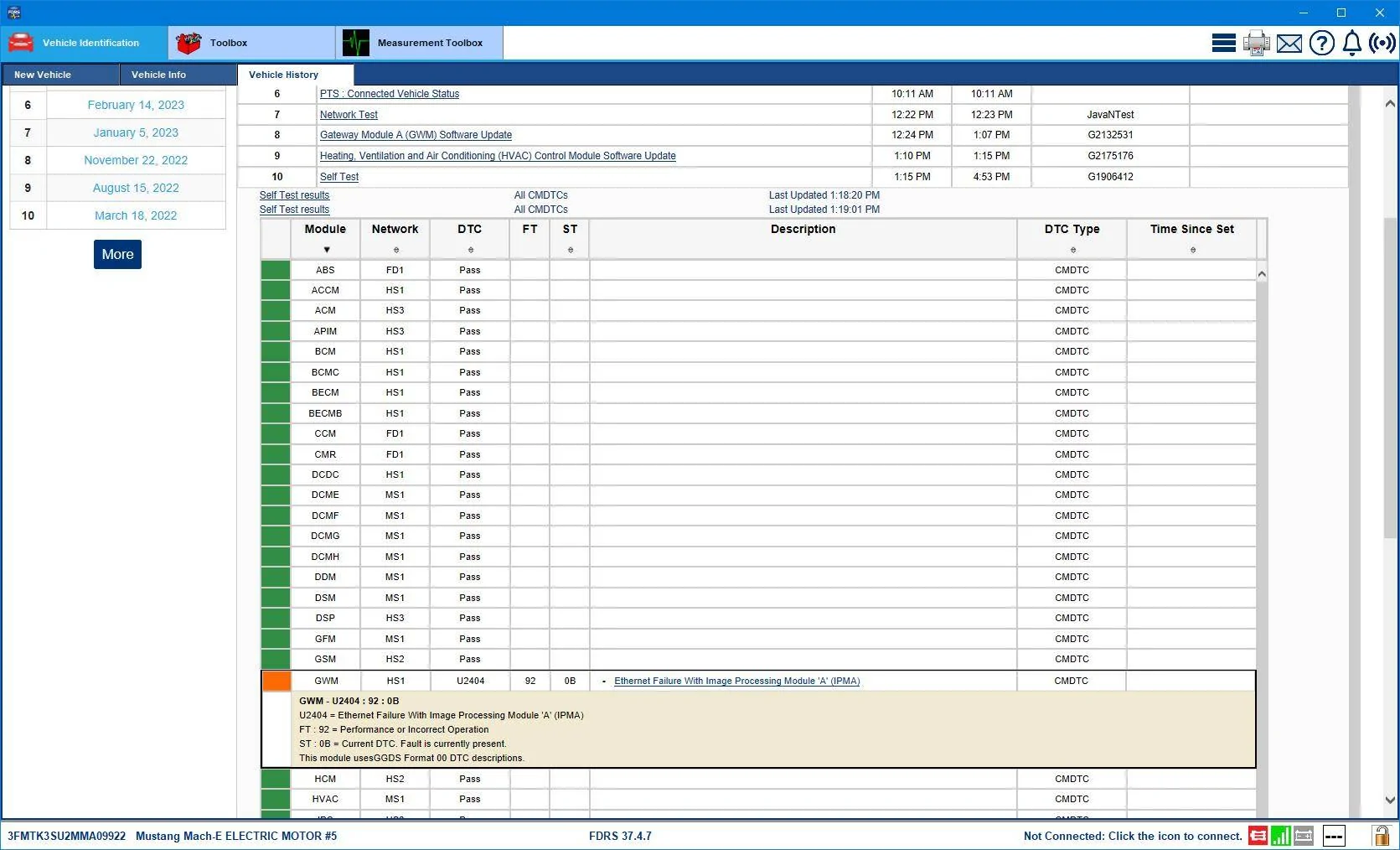Screen dimensions: 1400x850
Task: Click the APIM module cell
Action: [x=325, y=331]
